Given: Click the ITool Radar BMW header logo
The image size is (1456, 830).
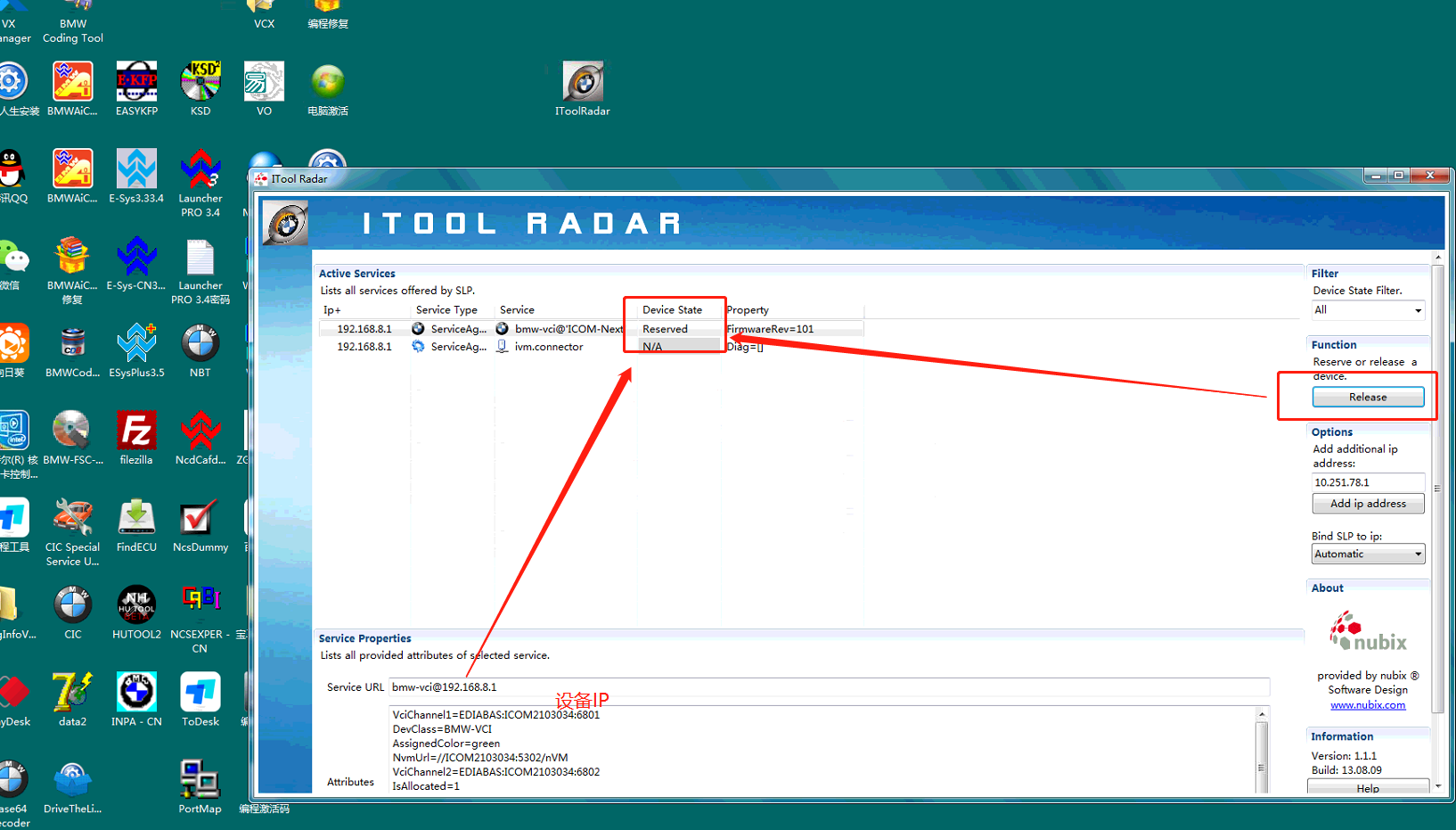Looking at the screenshot, I should click(x=285, y=223).
